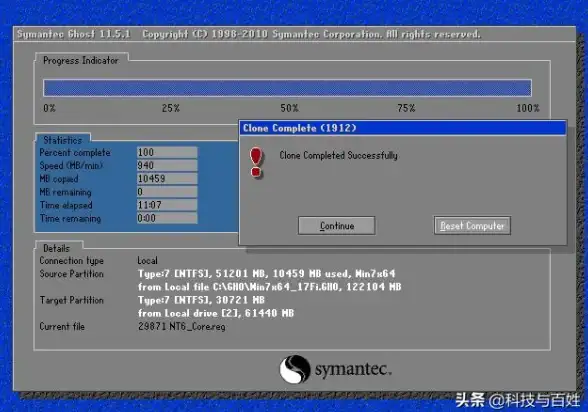
Task: Click the Time remaining label
Action: tap(70, 218)
